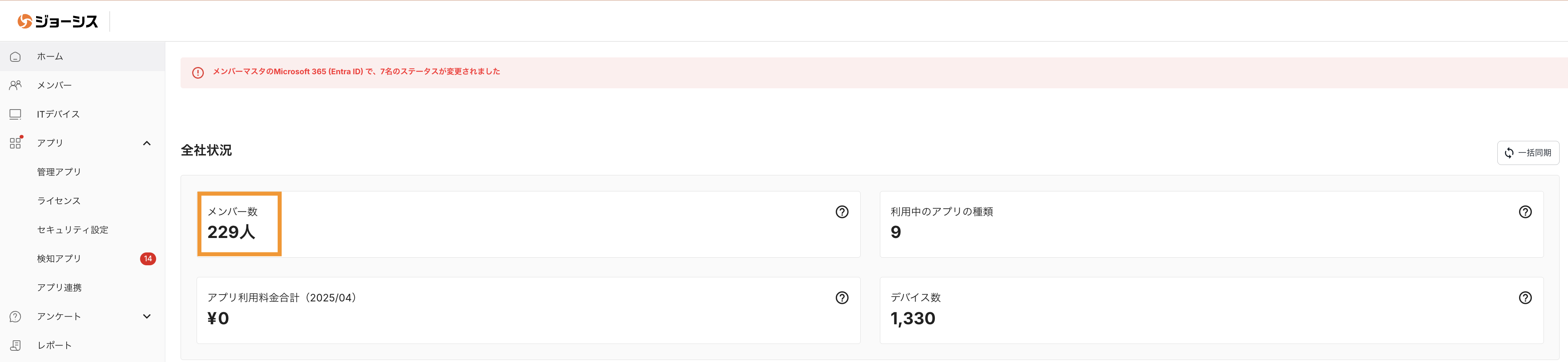Click the Microsoft 365 status change alert
1568x362 pixels.
click(x=356, y=72)
